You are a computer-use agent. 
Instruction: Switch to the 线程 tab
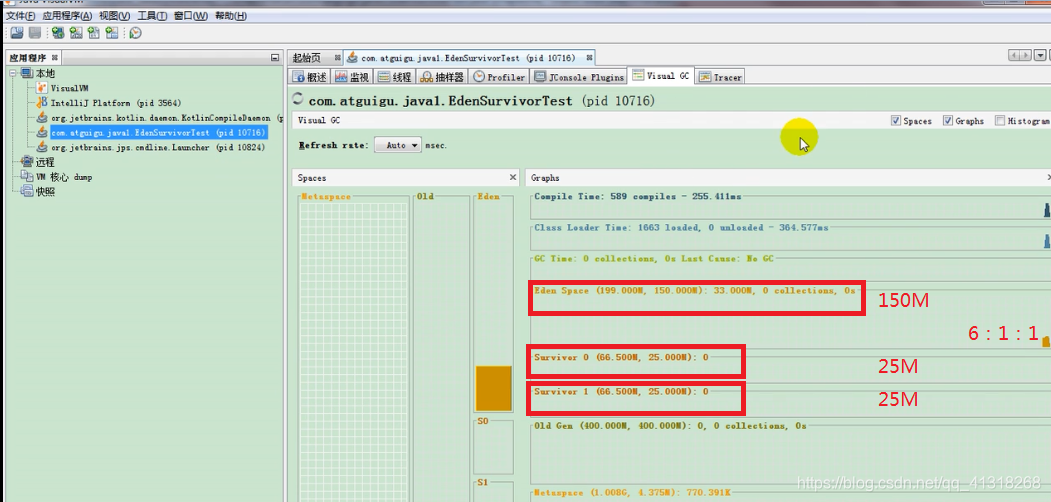point(395,77)
